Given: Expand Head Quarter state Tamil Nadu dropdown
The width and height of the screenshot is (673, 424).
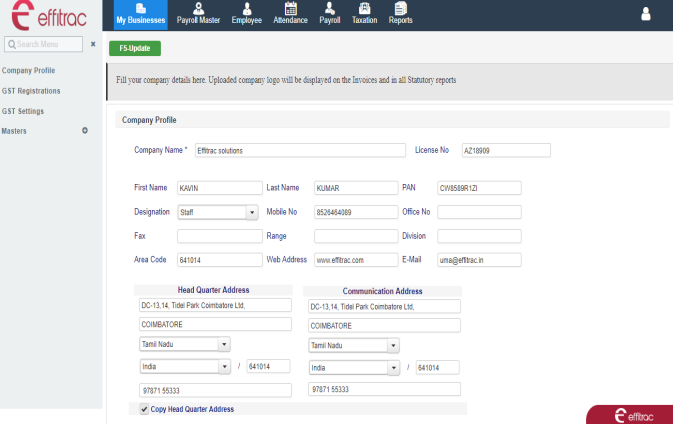Looking at the screenshot, I should pyautogui.click(x=224, y=344).
